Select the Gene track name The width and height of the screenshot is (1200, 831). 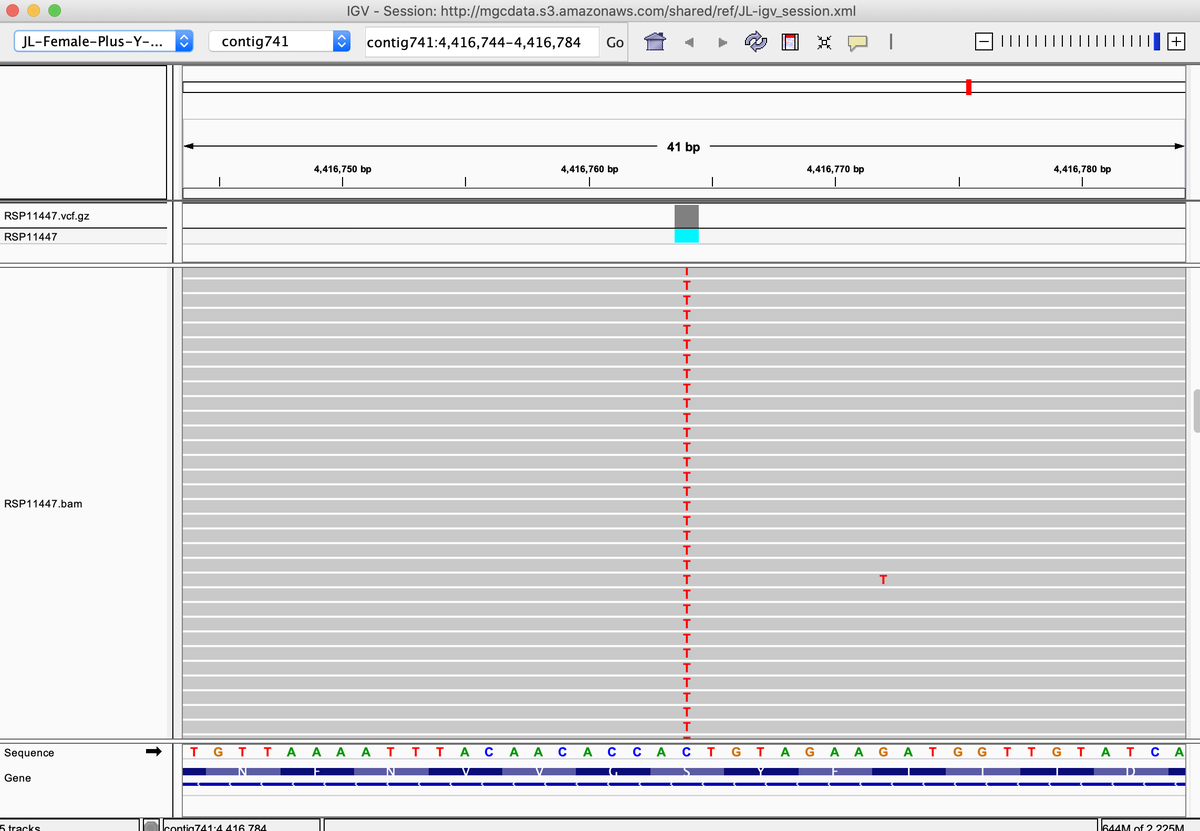point(17,778)
